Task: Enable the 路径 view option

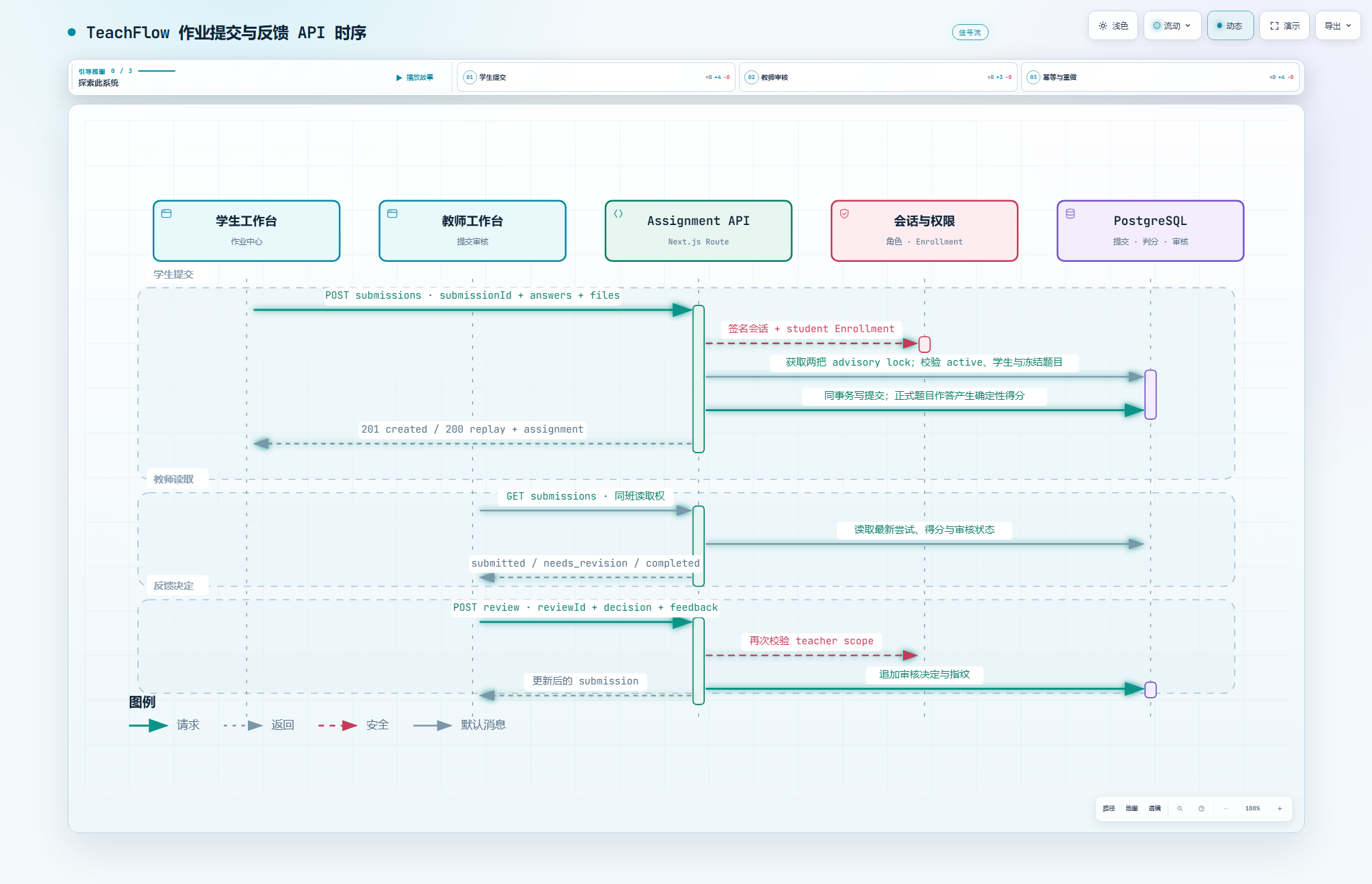Action: pyautogui.click(x=1109, y=808)
